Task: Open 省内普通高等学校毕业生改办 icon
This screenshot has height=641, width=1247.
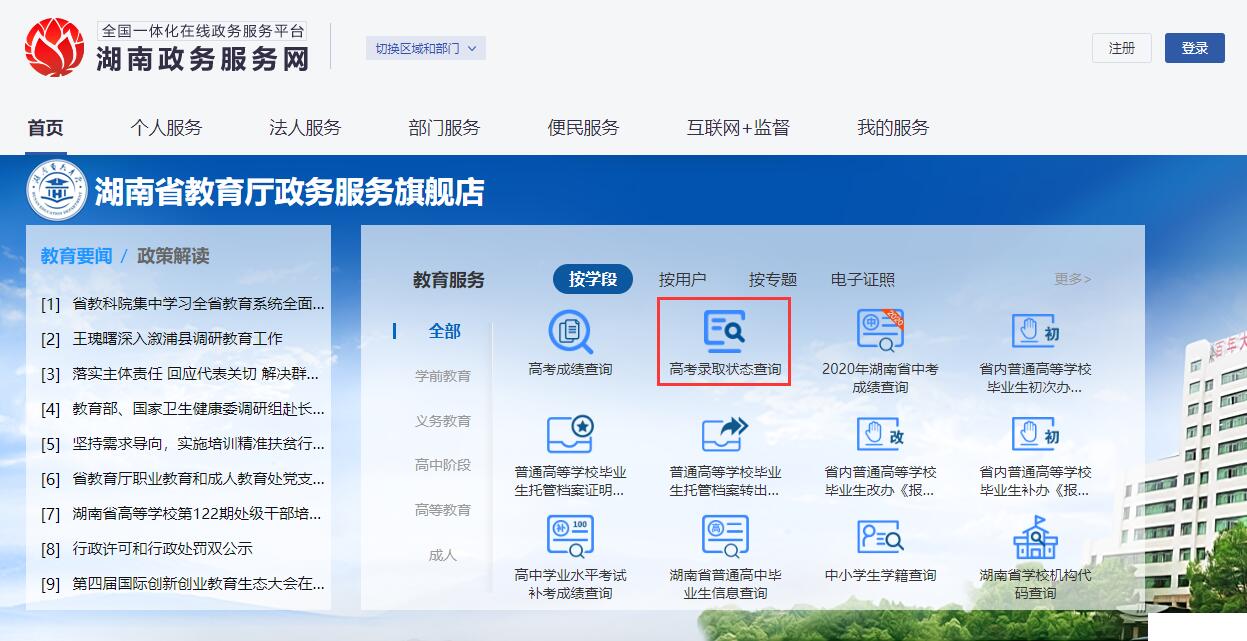Action: pos(880,435)
